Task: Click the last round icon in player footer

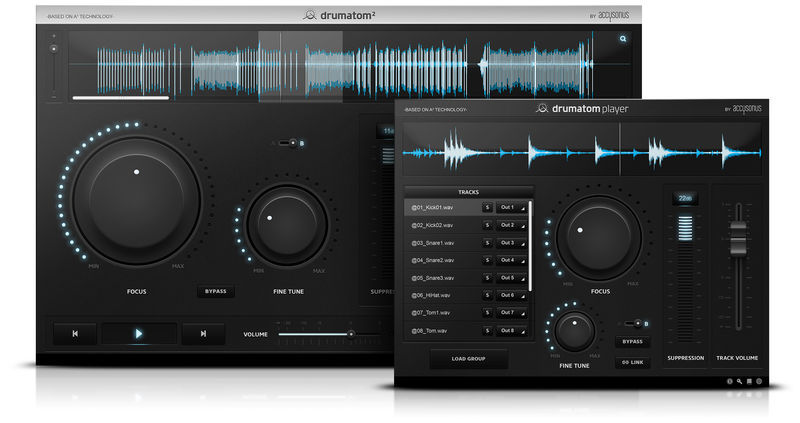Action: [x=759, y=381]
